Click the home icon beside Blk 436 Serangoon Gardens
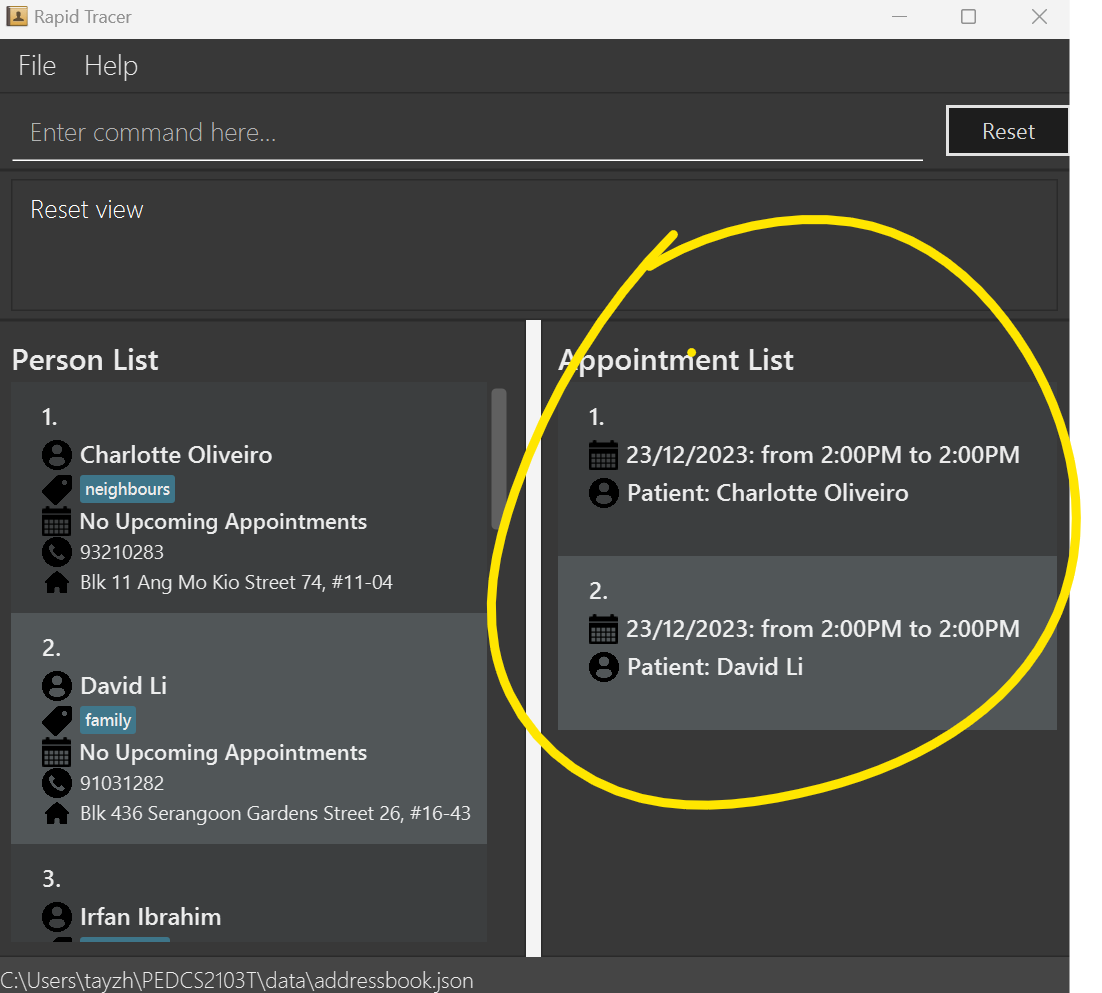The width and height of the screenshot is (1102, 993). [57, 813]
